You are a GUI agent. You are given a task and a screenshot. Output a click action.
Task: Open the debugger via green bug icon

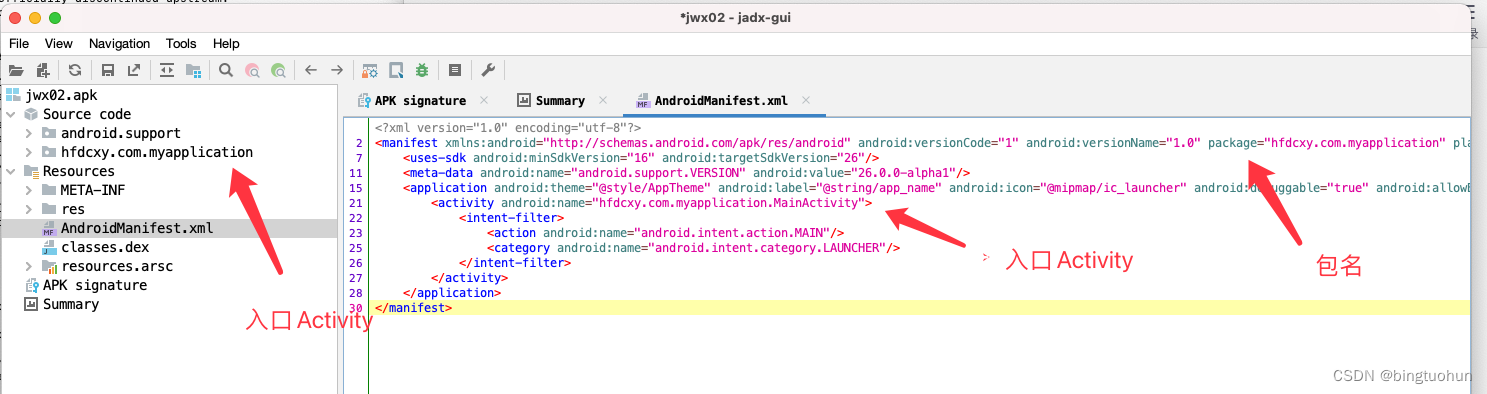(x=422, y=70)
